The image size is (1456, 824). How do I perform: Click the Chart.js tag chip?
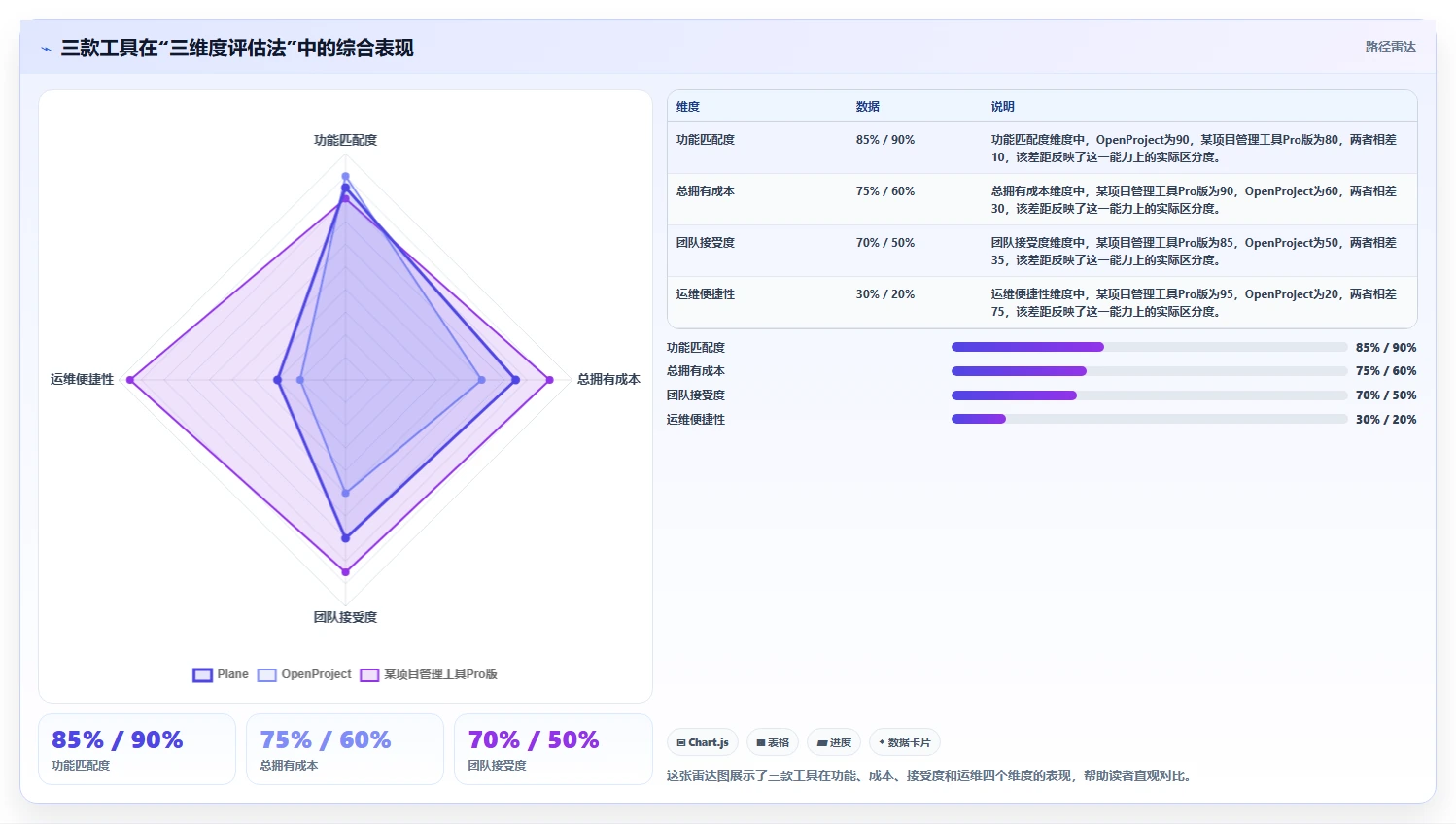703,742
